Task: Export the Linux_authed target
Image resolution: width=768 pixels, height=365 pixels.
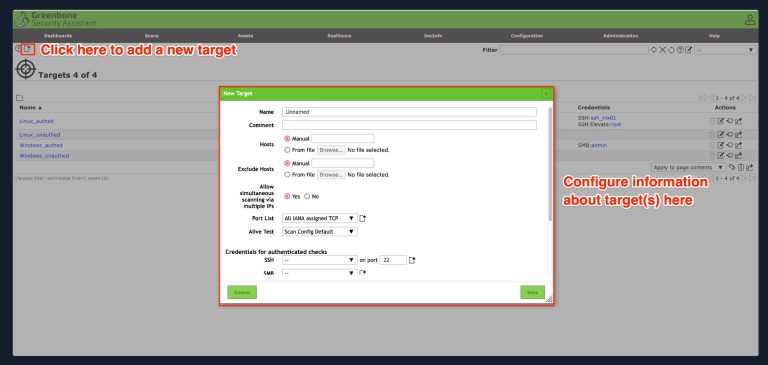Action: (x=739, y=121)
